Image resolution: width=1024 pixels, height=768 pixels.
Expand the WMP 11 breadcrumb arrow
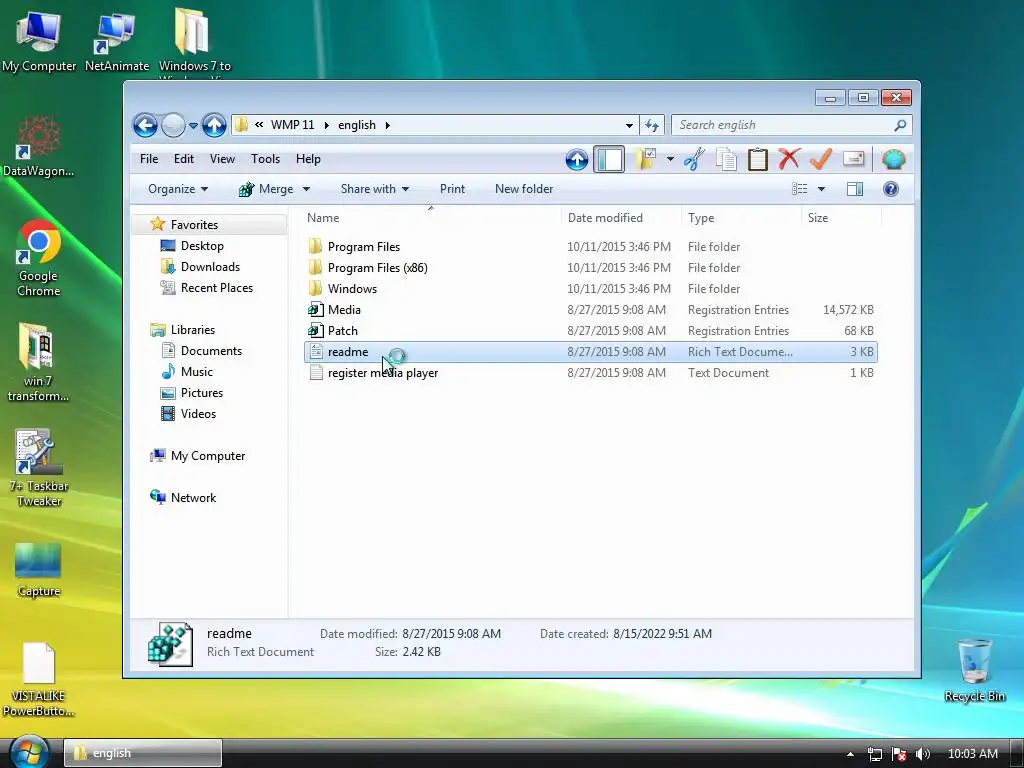coord(327,125)
